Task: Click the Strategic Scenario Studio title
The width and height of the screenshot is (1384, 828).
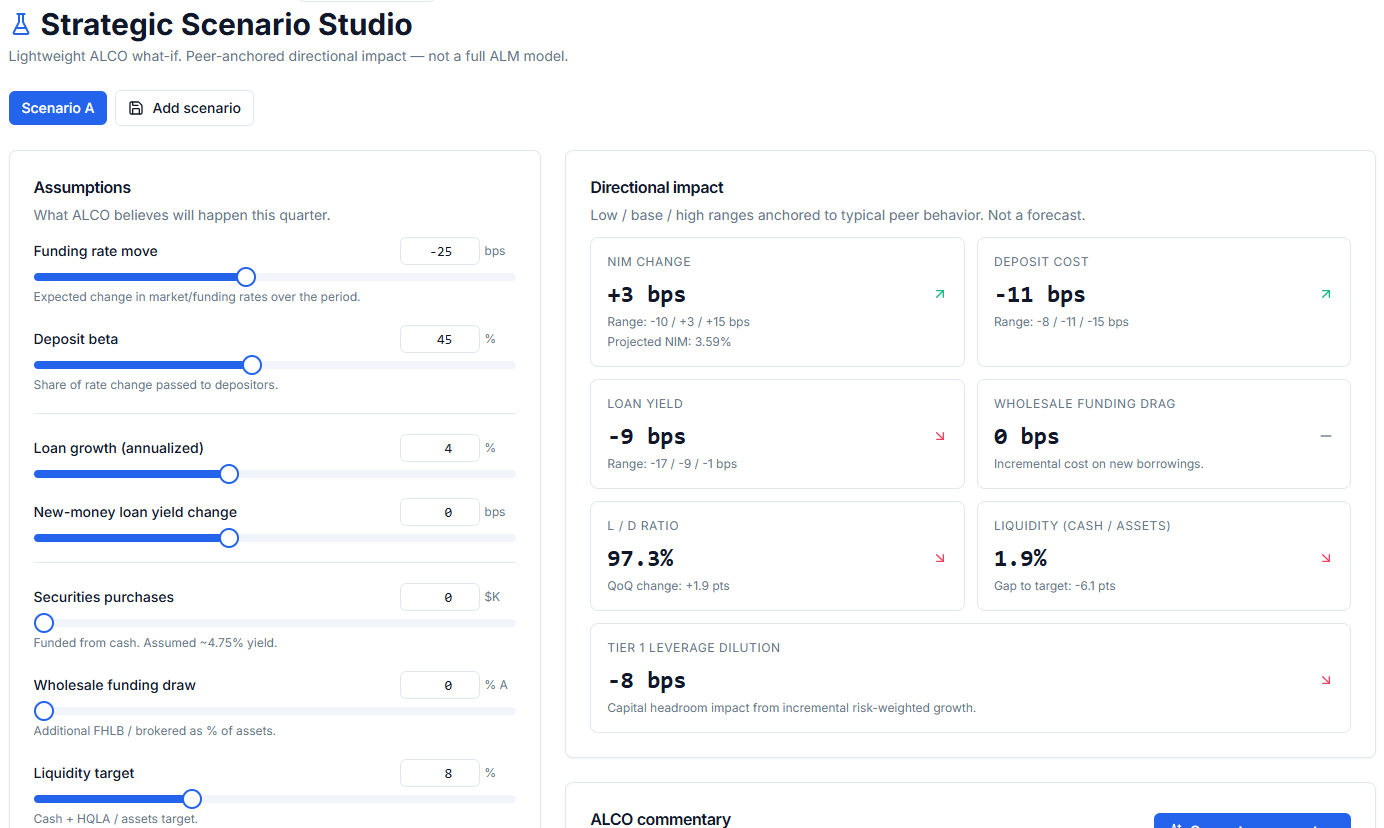Action: (x=226, y=24)
